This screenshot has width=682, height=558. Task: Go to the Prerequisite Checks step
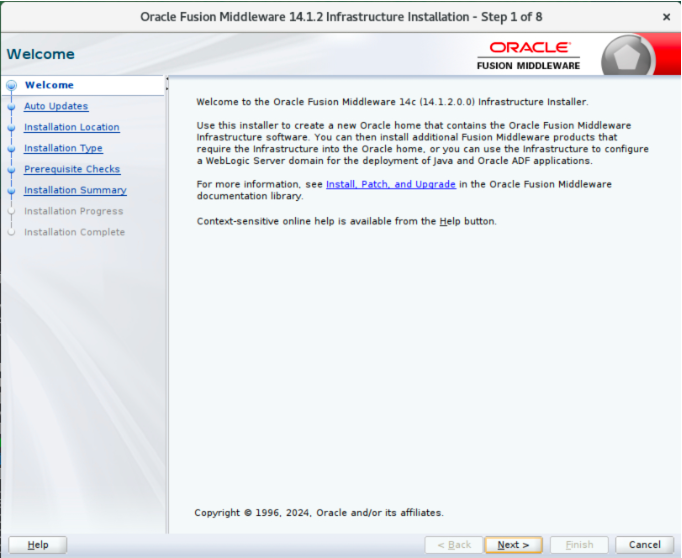(x=72, y=169)
